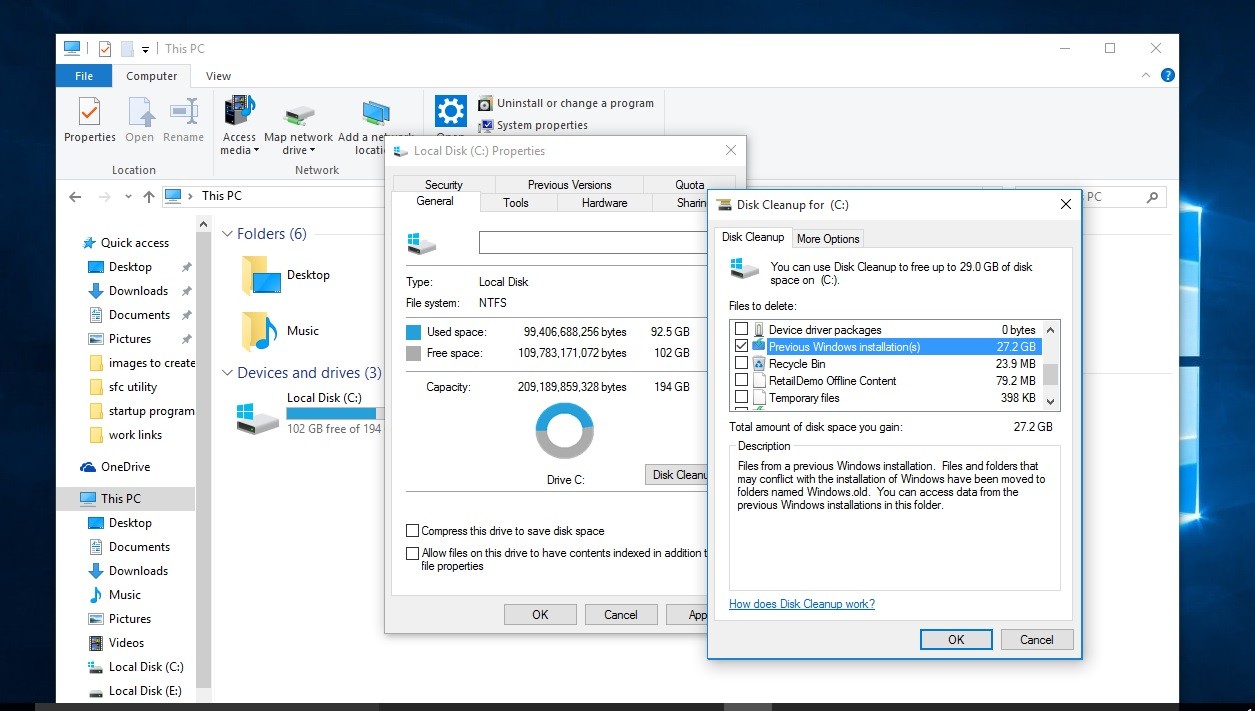
Task: Switch to More Options tab
Action: 828,238
